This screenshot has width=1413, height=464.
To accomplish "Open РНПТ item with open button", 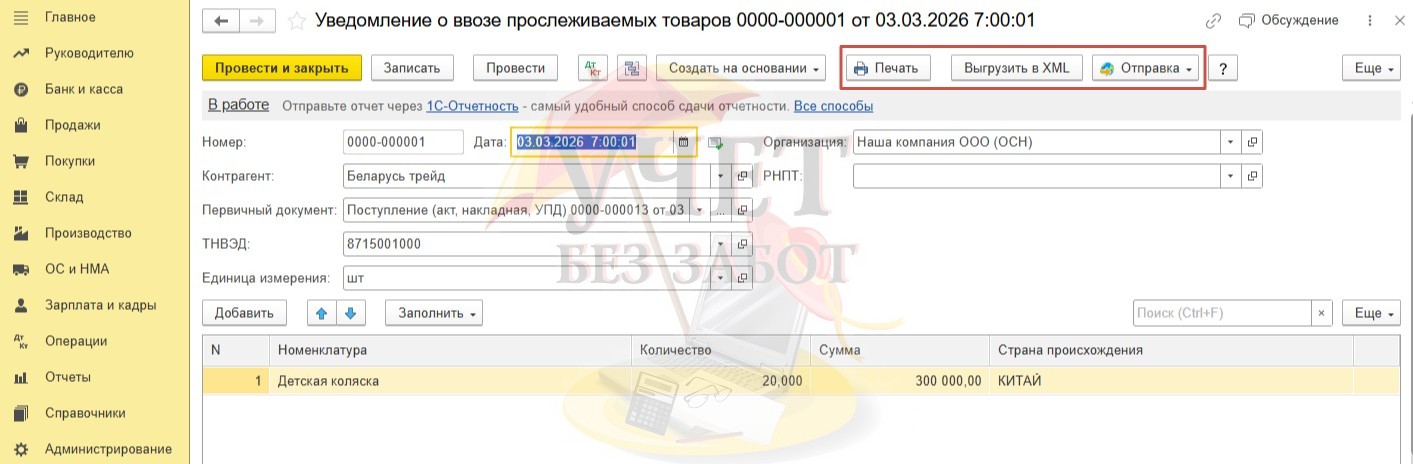I will tap(1252, 176).
